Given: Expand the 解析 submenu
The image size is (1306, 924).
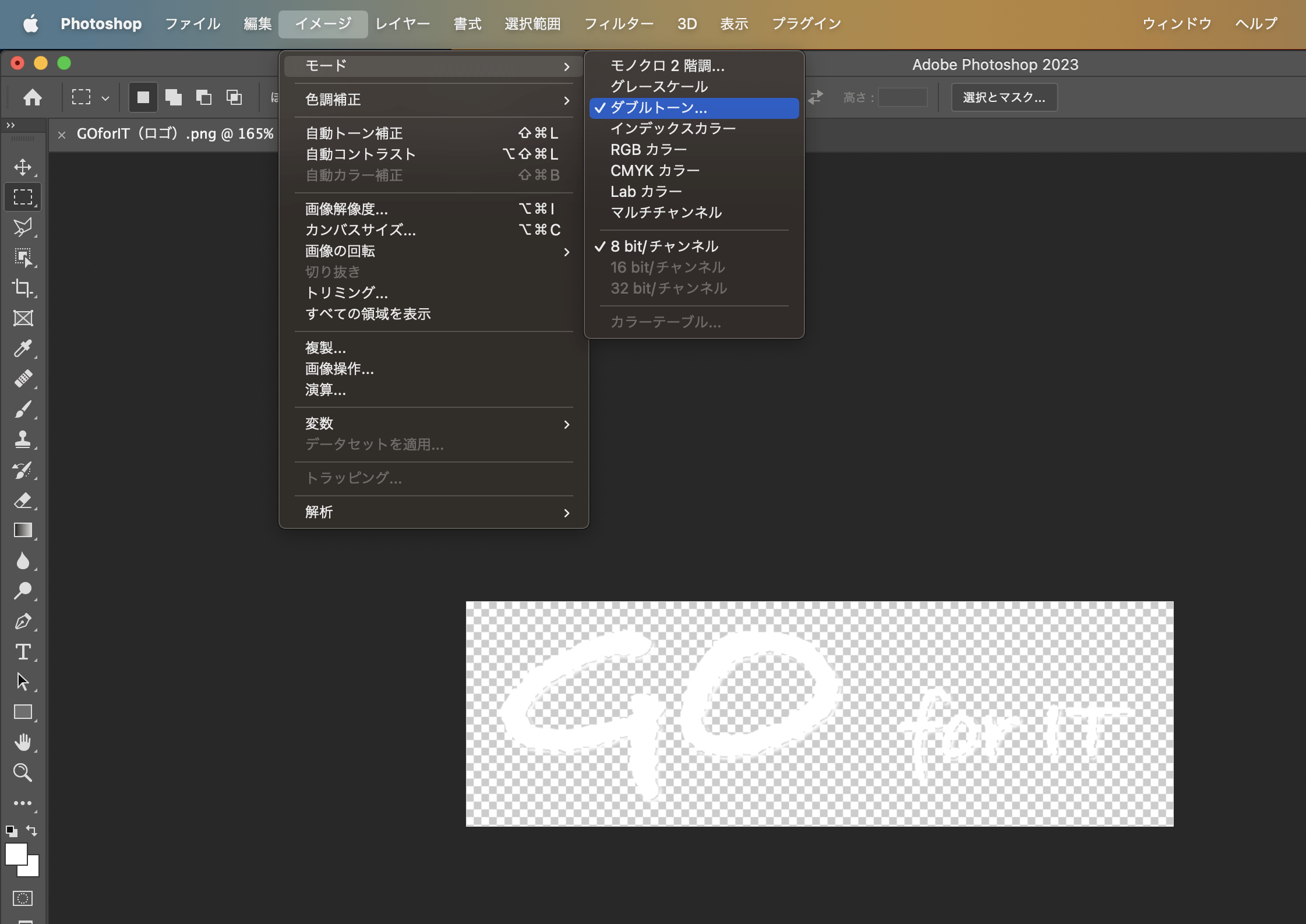Looking at the screenshot, I should click(434, 512).
